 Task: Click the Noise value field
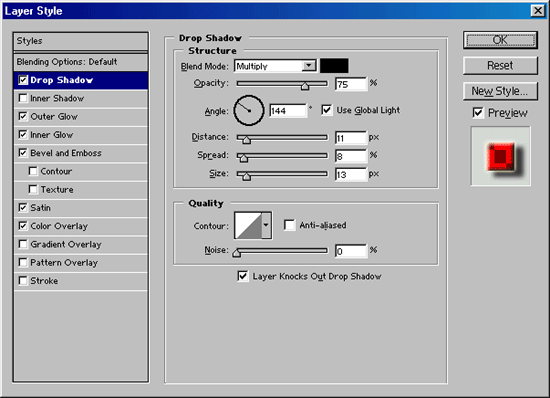(x=351, y=251)
